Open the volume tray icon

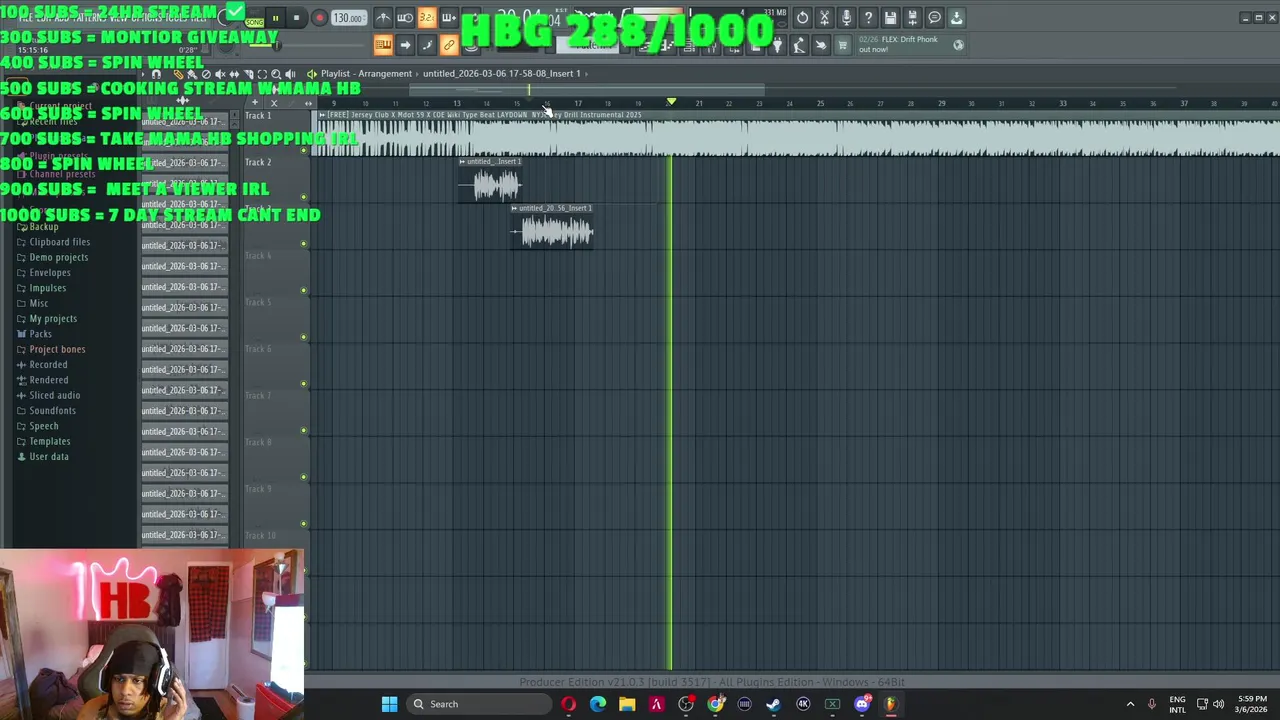click(x=1219, y=704)
